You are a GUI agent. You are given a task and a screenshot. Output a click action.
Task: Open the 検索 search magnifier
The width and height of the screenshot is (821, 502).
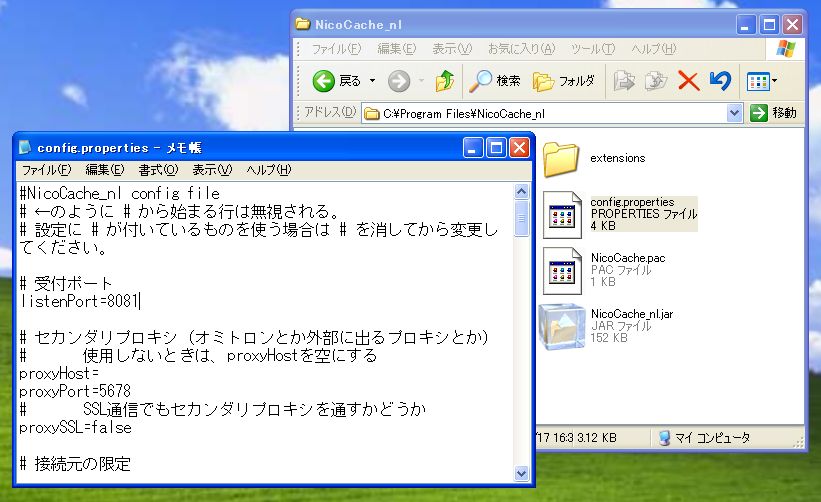pyautogui.click(x=480, y=81)
